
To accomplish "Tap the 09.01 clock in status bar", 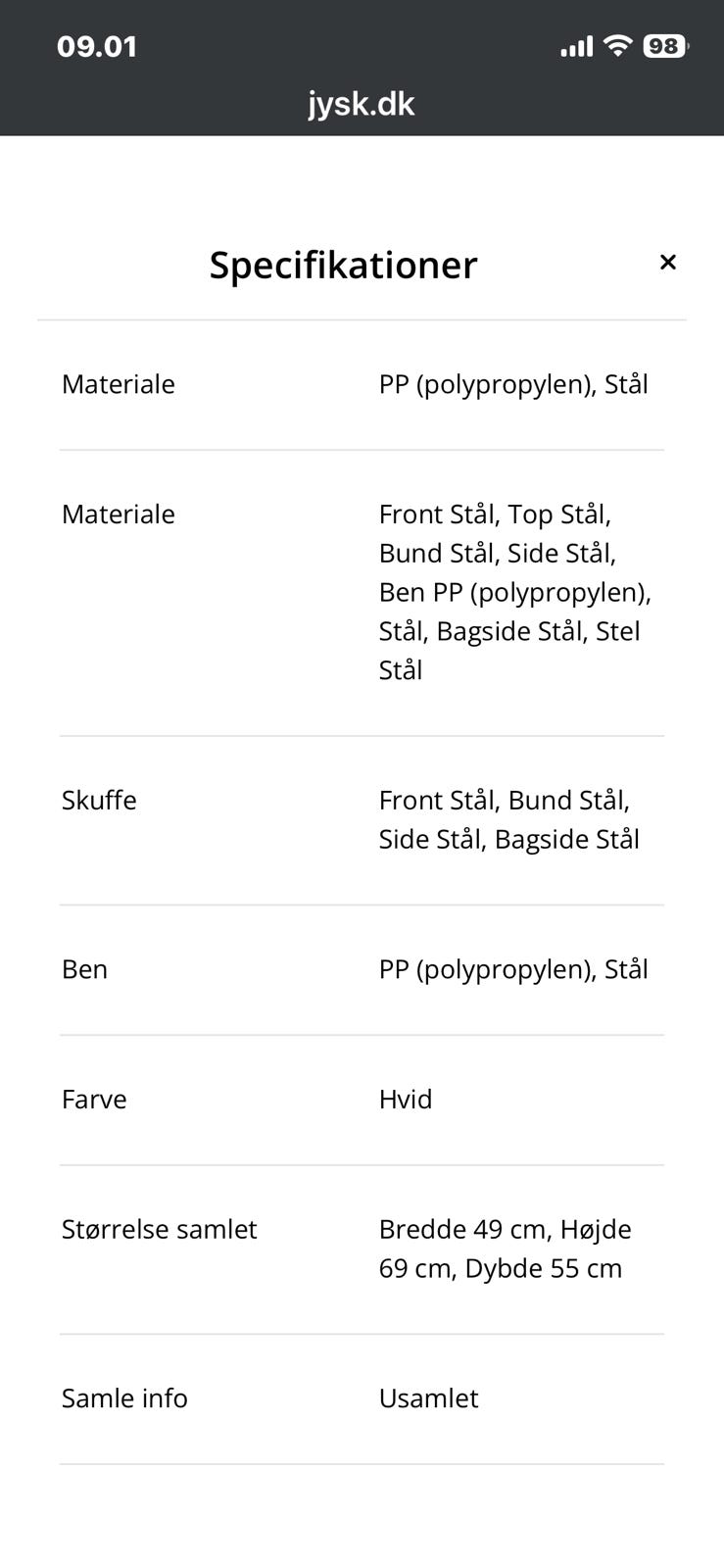I will pyautogui.click(x=97, y=46).
